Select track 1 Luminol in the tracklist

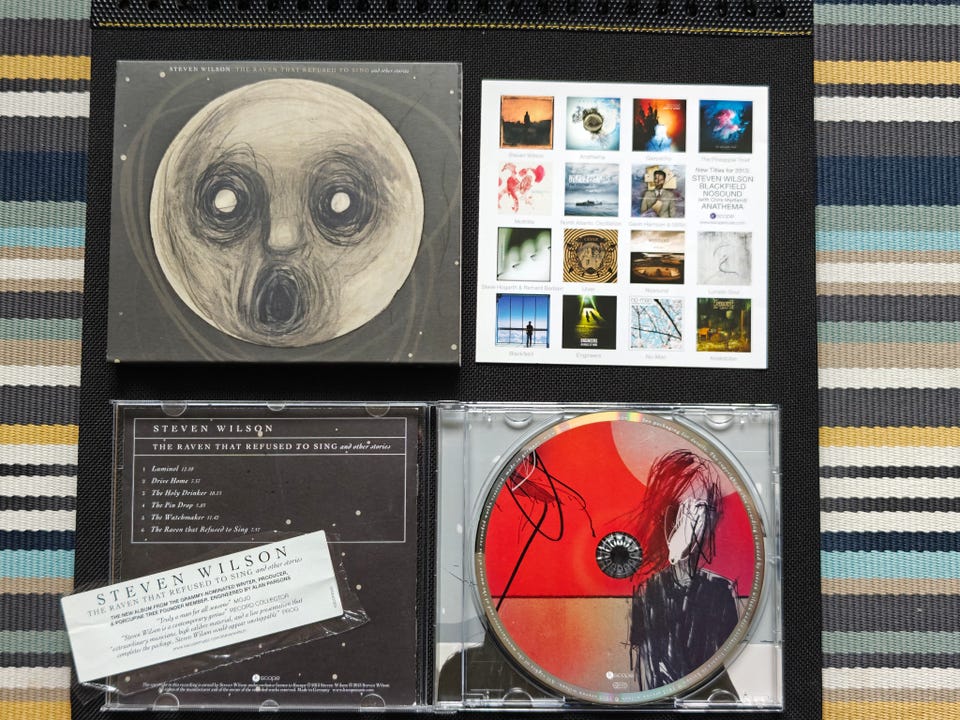168,468
